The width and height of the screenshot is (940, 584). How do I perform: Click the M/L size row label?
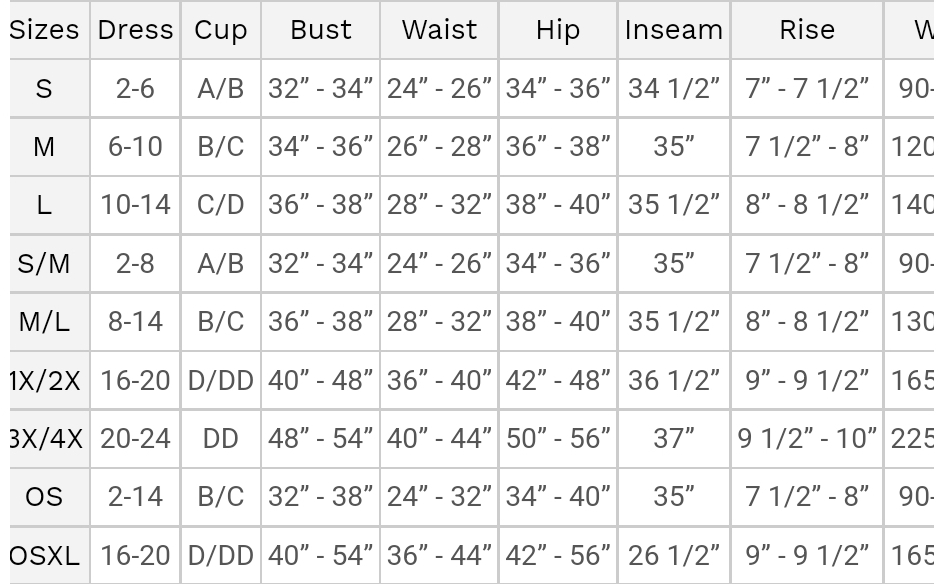tap(44, 322)
